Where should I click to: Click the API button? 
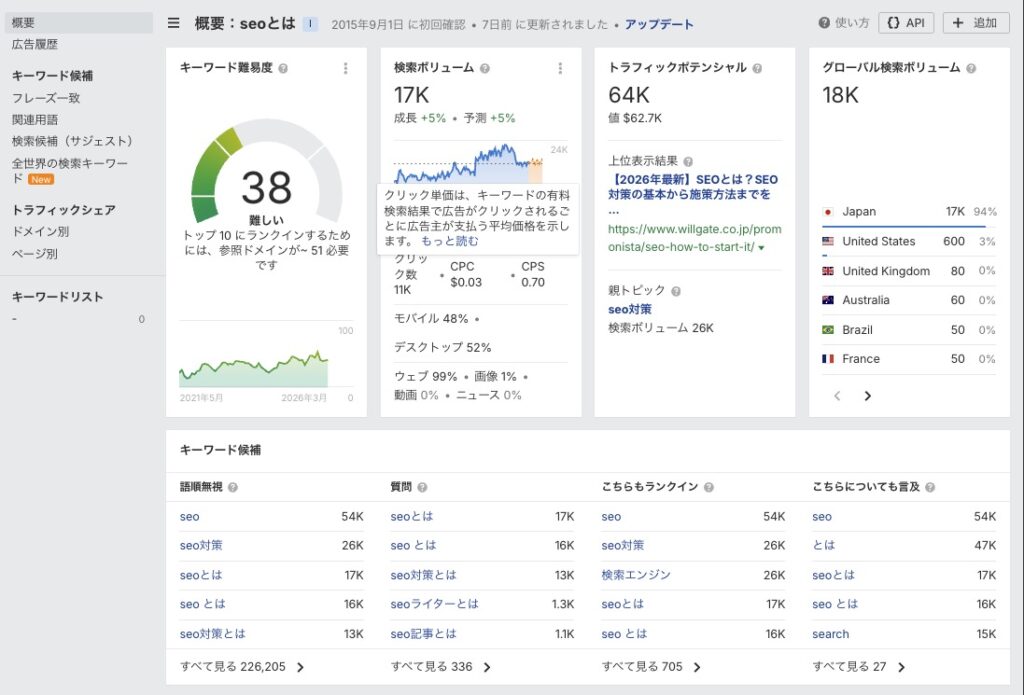[x=906, y=23]
